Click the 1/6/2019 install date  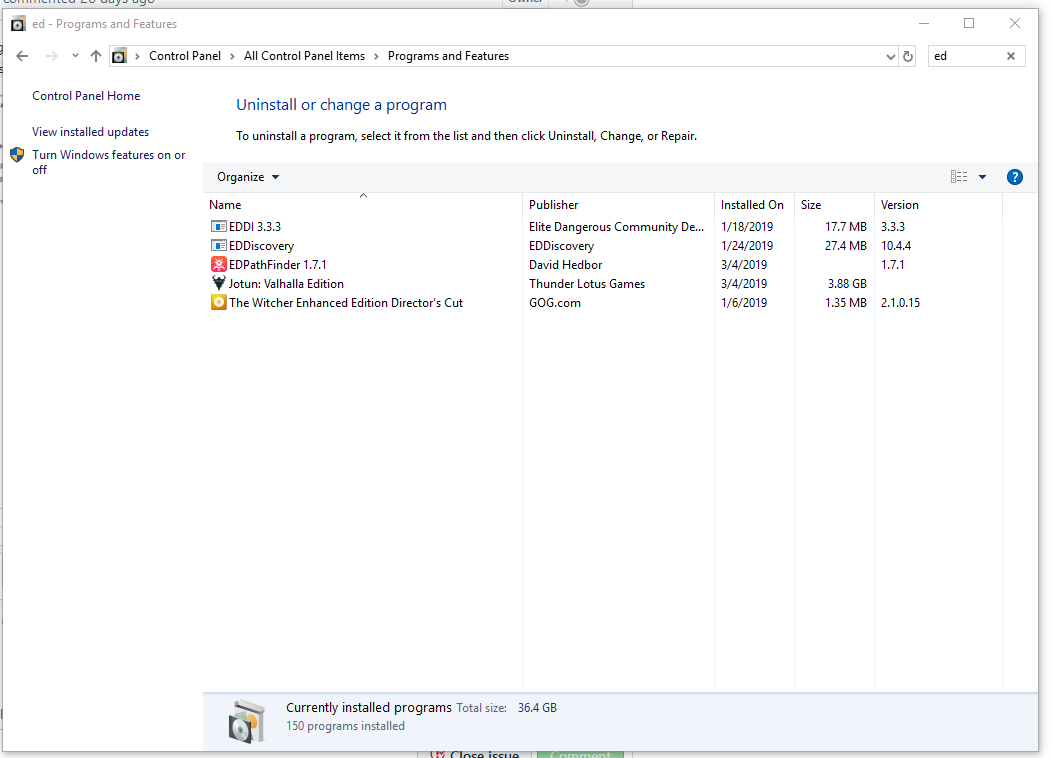744,303
